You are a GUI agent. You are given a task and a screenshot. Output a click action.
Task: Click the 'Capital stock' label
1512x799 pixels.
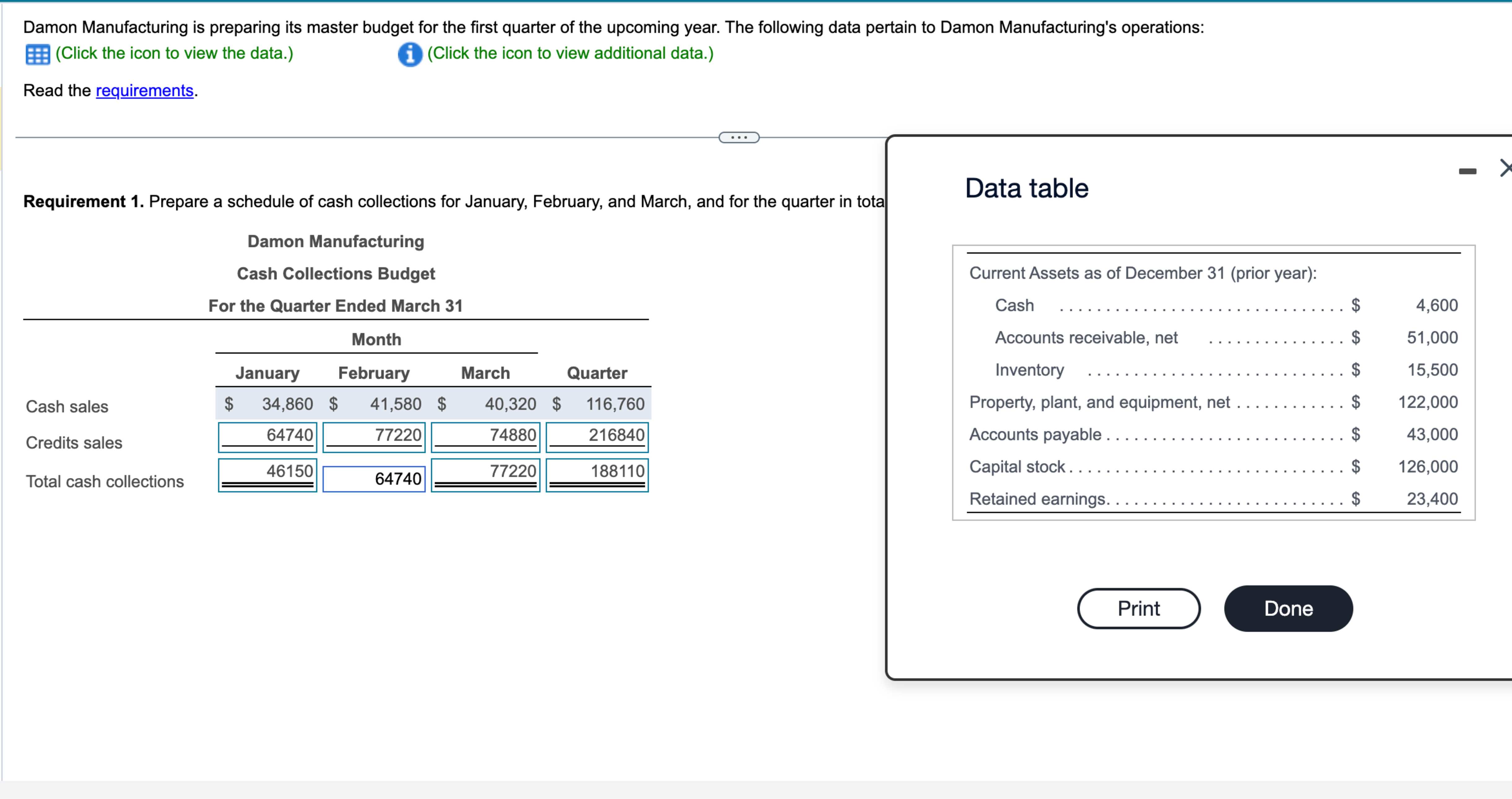tap(1017, 467)
